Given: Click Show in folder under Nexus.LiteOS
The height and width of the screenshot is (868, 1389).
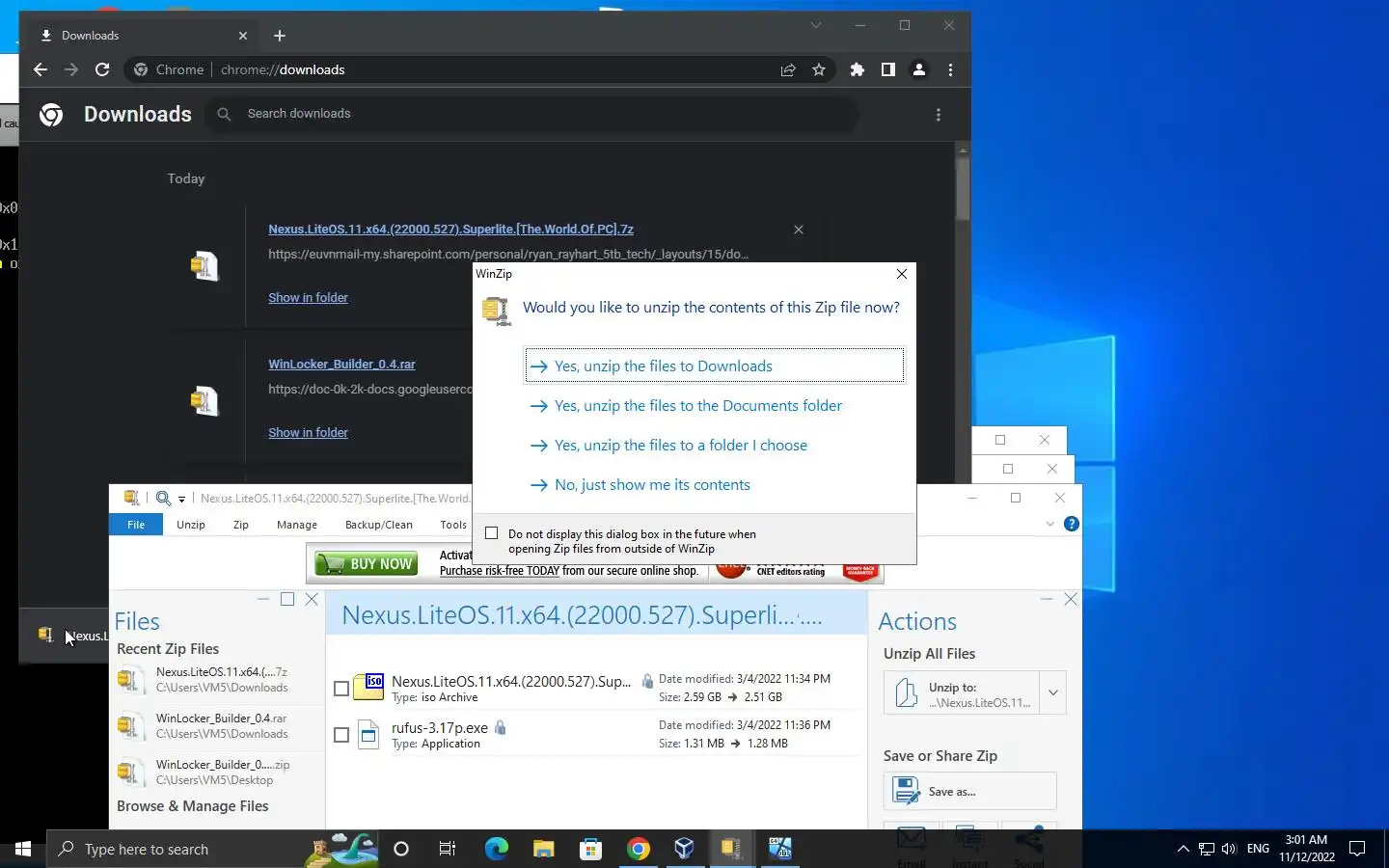Looking at the screenshot, I should pyautogui.click(x=308, y=298).
